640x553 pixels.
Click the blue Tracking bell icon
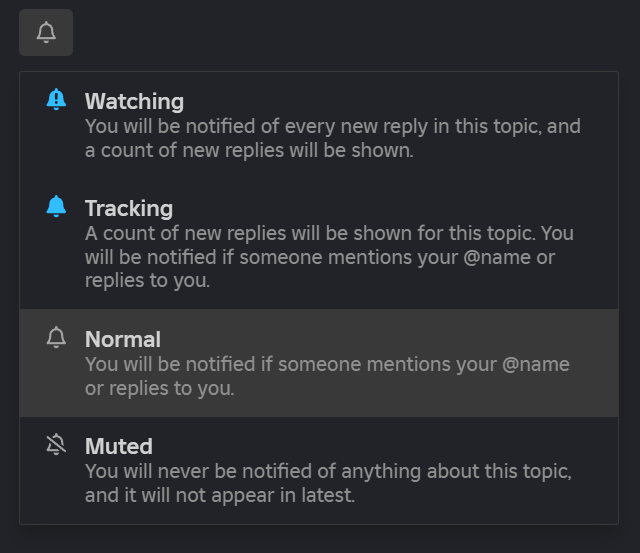click(56, 207)
